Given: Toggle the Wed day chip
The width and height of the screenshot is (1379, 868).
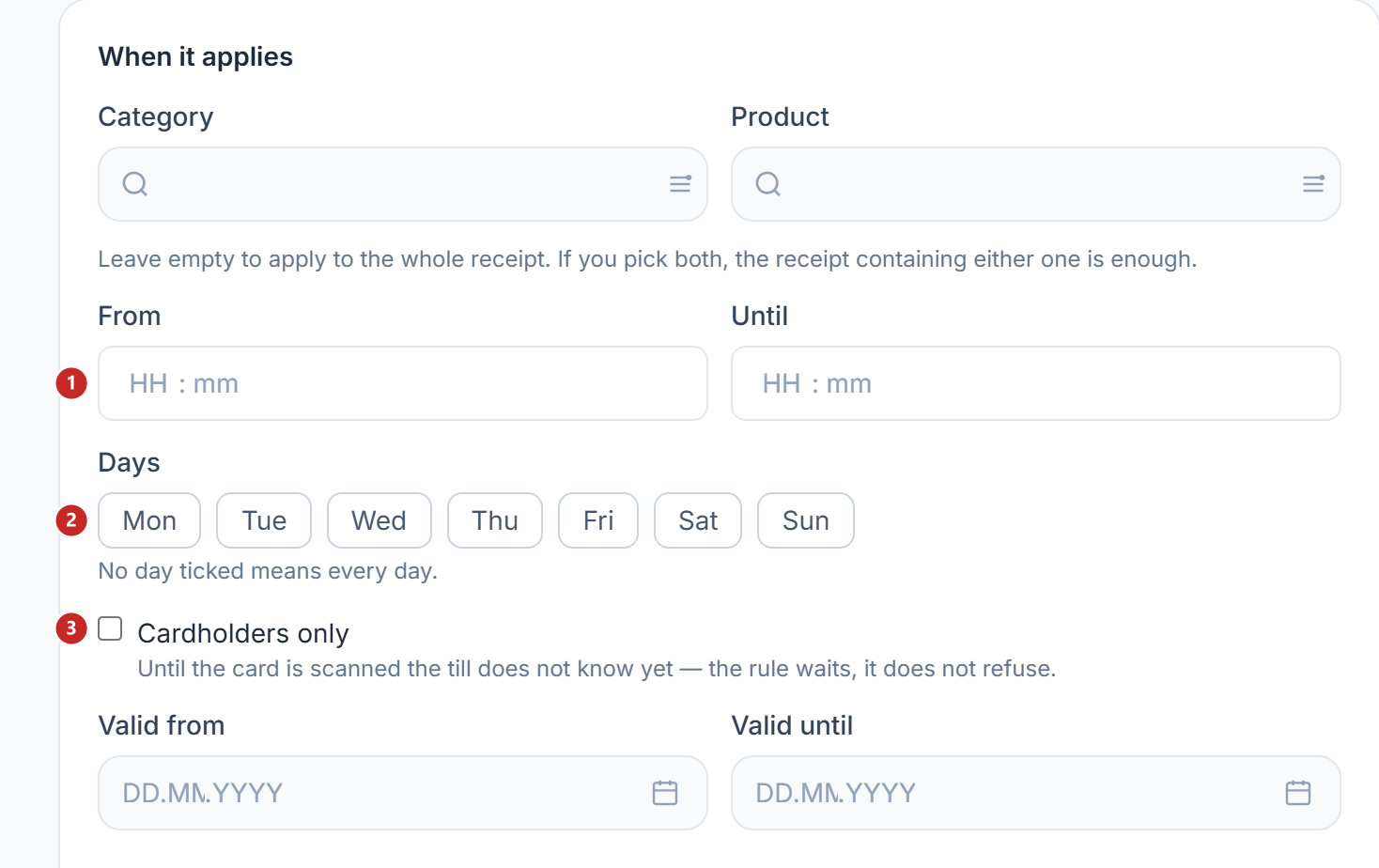Looking at the screenshot, I should point(380,520).
